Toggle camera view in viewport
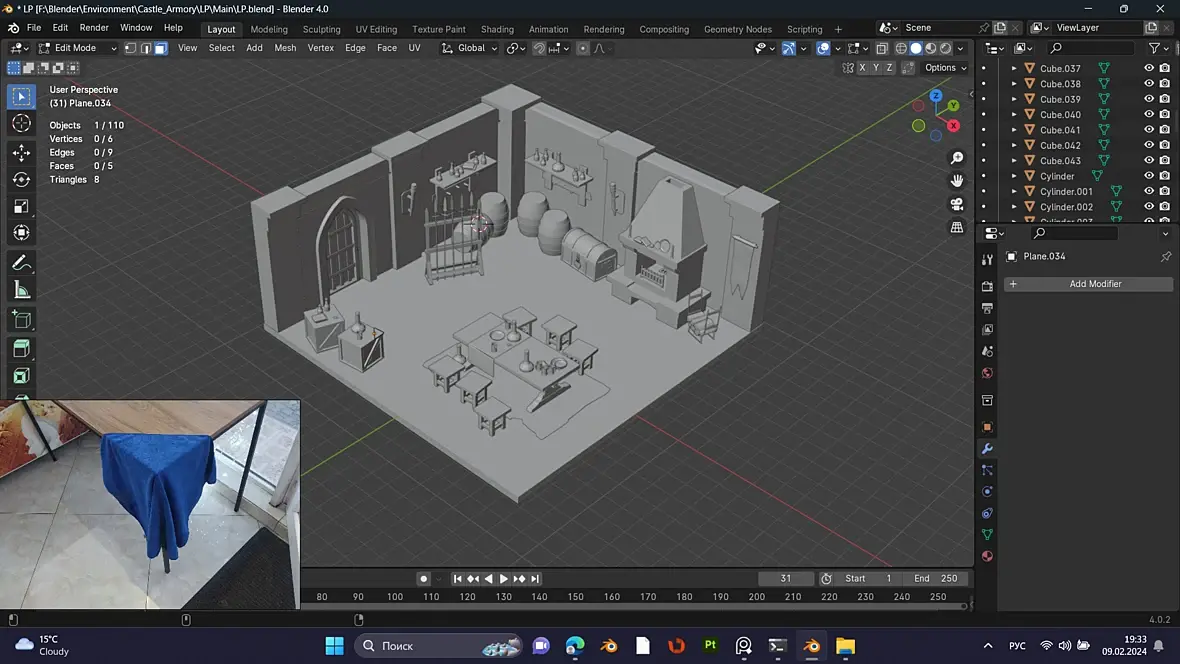 click(957, 204)
